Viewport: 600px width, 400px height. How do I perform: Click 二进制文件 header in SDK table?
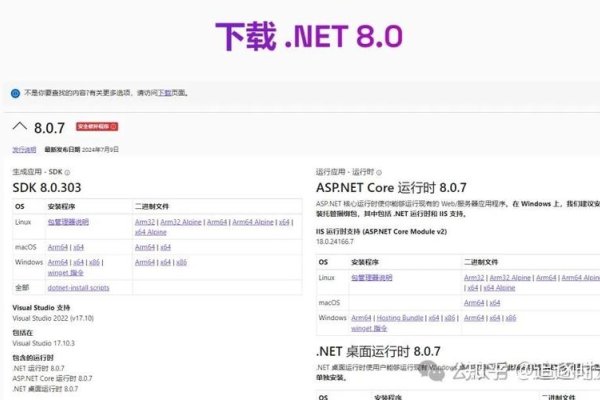[152, 206]
